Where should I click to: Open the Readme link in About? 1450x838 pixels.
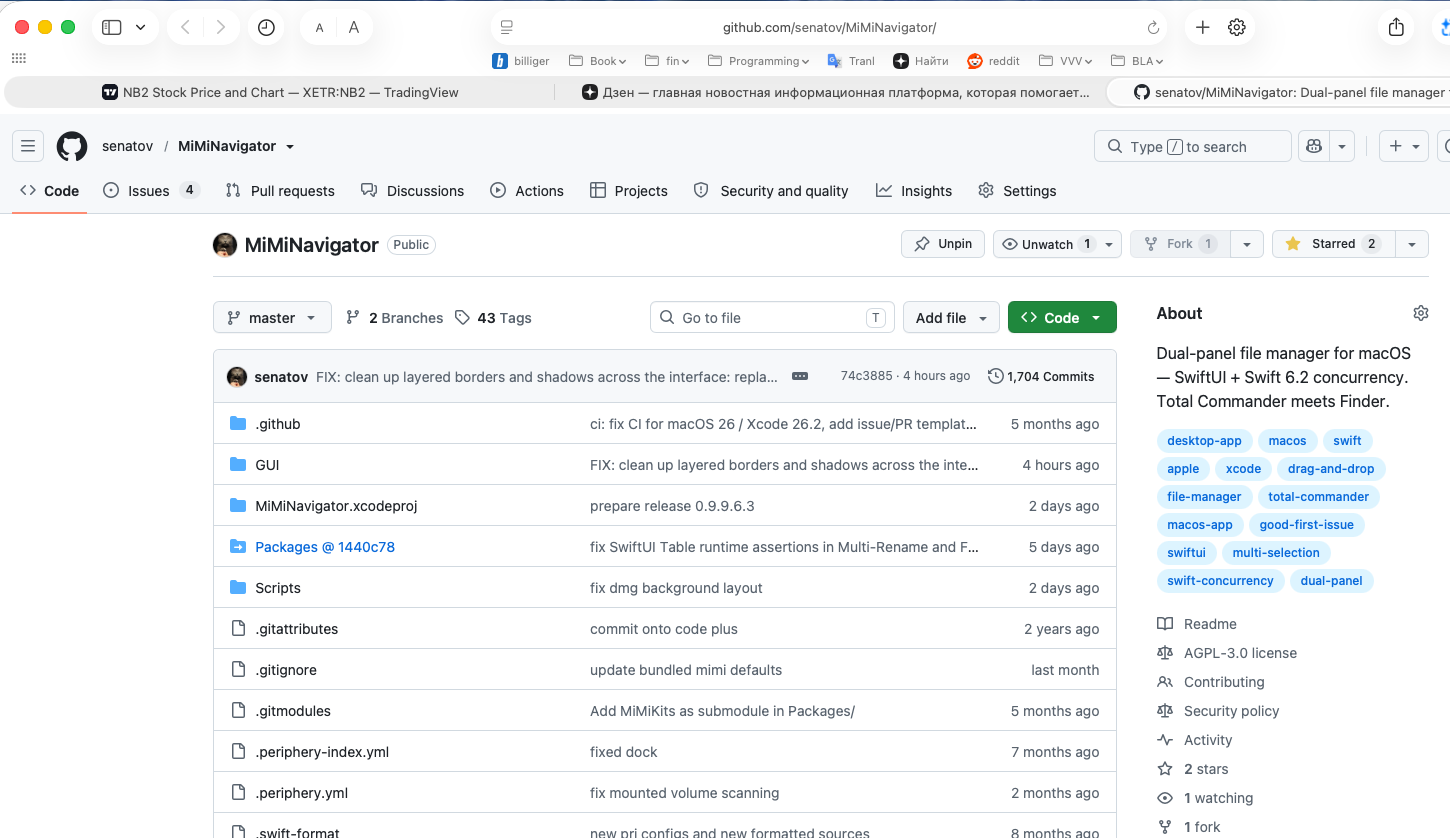click(x=1197, y=624)
